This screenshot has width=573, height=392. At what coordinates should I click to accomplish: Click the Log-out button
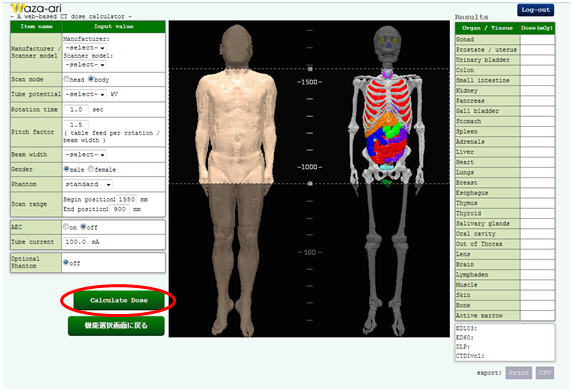[x=535, y=10]
